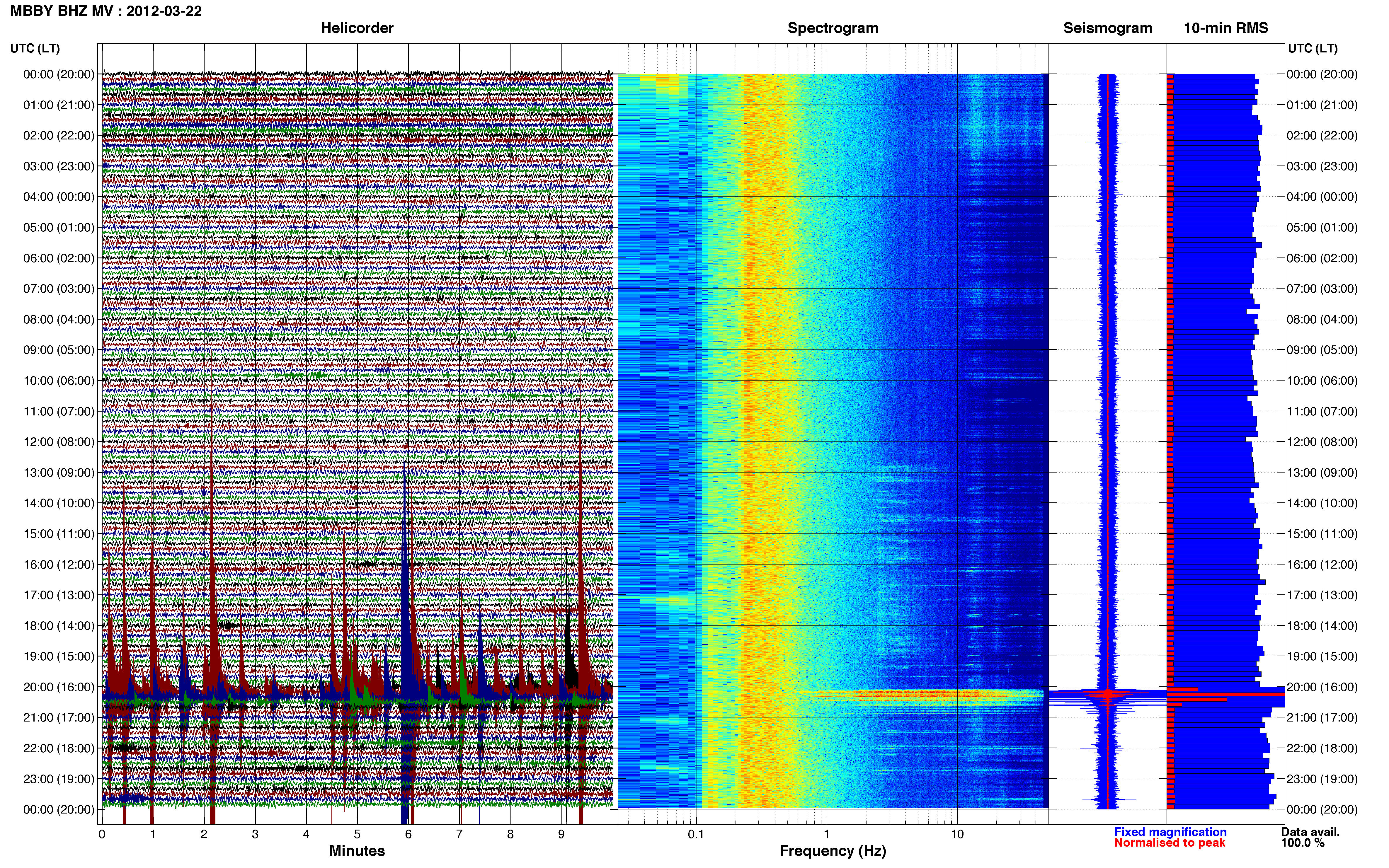Click the 'Fixed magnification' legend text
Image resolution: width=1389 pixels, height=868 pixels.
pos(1170,832)
